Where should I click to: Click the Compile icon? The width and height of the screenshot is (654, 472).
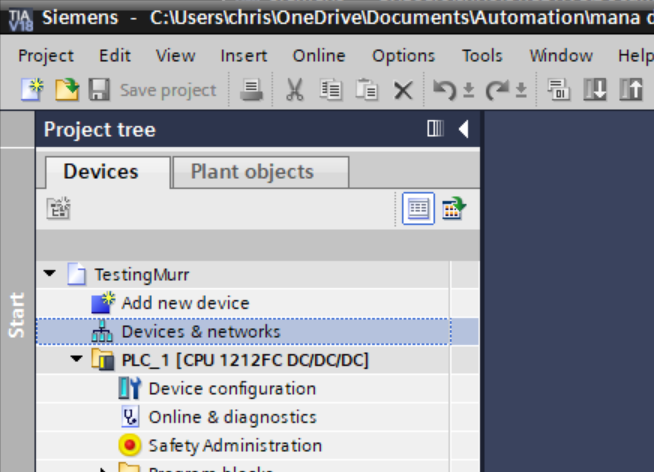(x=559, y=90)
